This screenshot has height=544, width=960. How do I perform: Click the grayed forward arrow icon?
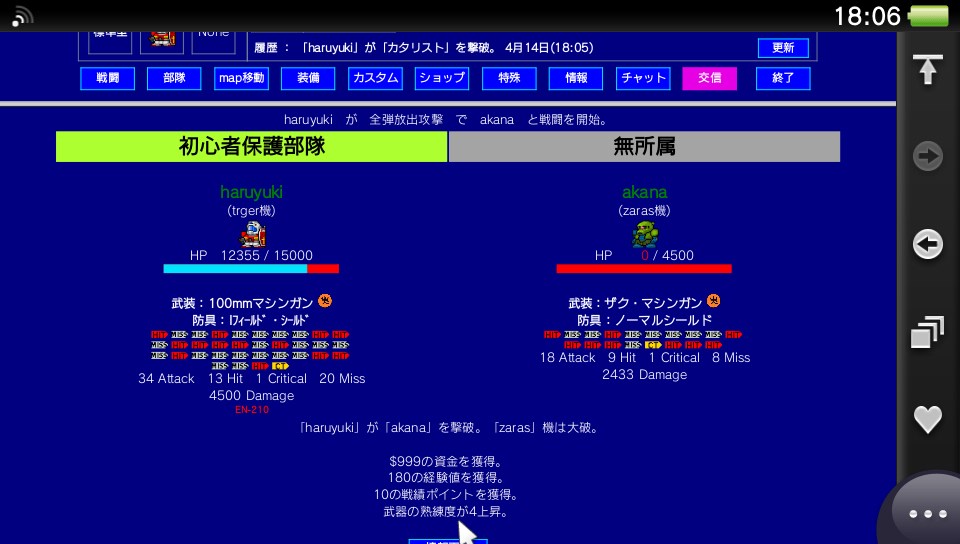928,156
